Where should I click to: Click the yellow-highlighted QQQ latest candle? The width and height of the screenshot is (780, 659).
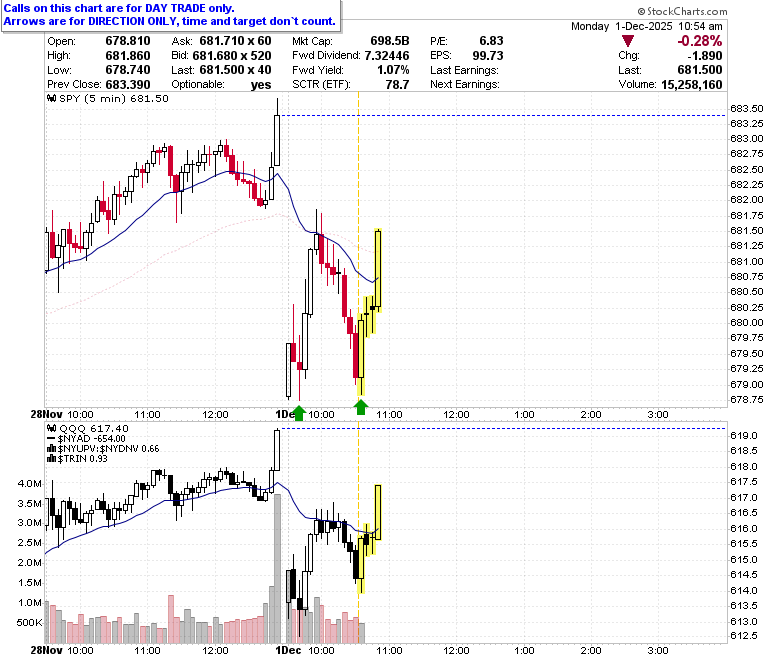point(378,512)
